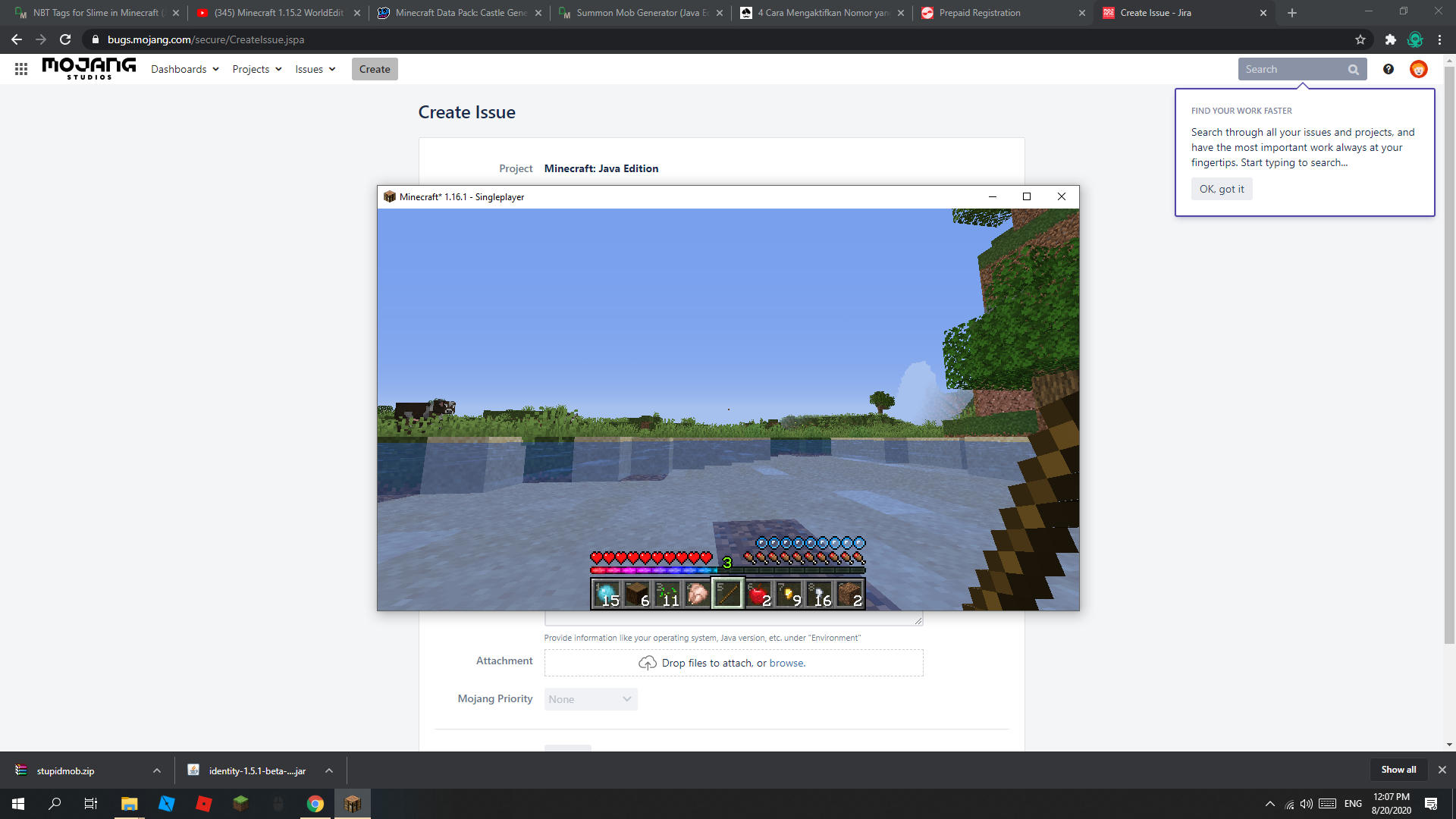Click the cloud upload attachment icon
This screenshot has width=1456, height=819.
[x=647, y=663]
